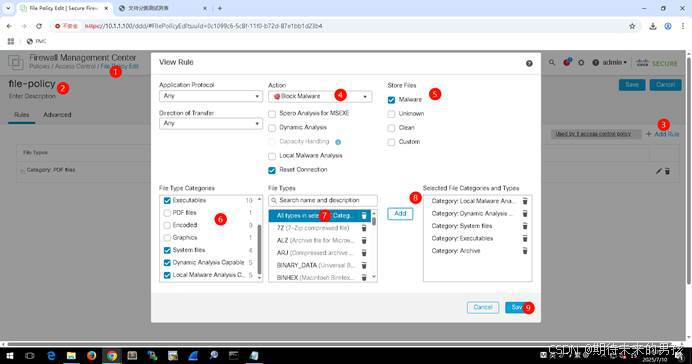Click trash icon beside ALZ file type
The image size is (692, 364).
click(364, 240)
